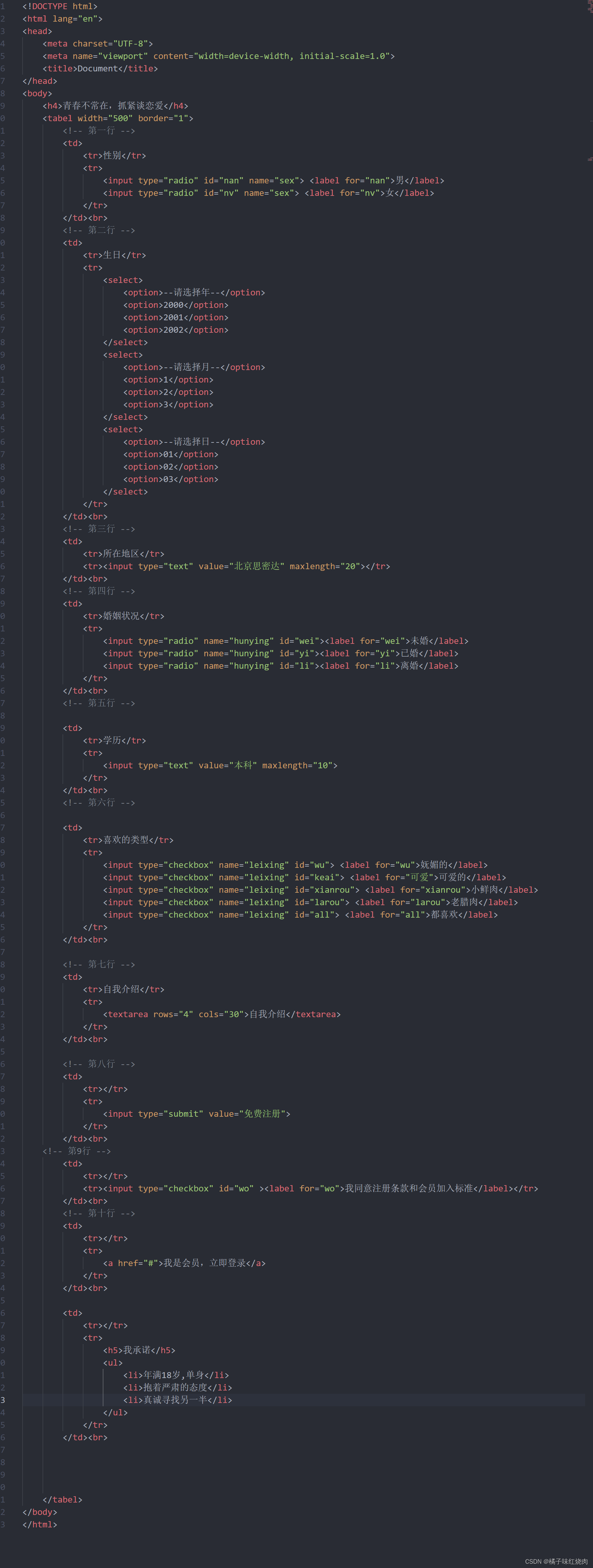Click the <option>2000</option> line
Image resolution: width=593 pixels, height=1568 pixels.
[176, 305]
